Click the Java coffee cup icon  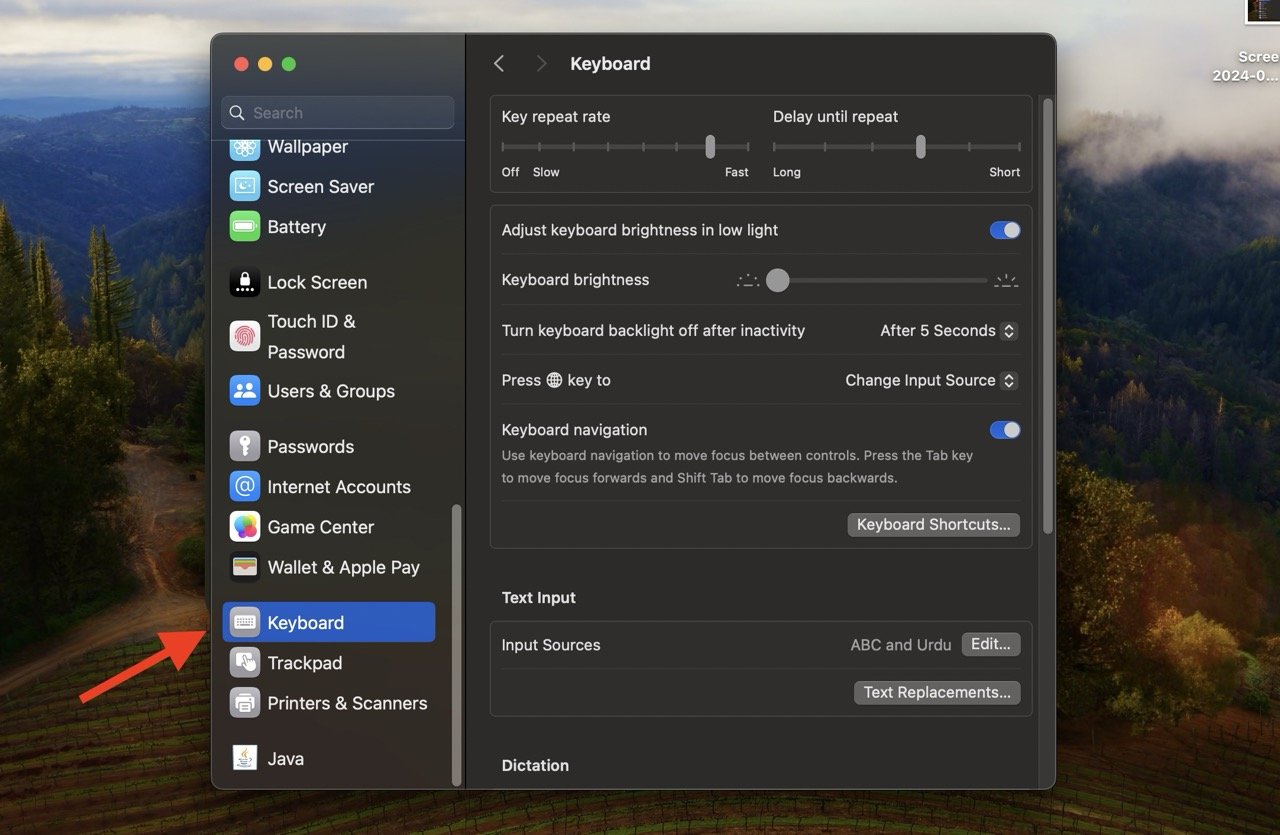coord(243,758)
